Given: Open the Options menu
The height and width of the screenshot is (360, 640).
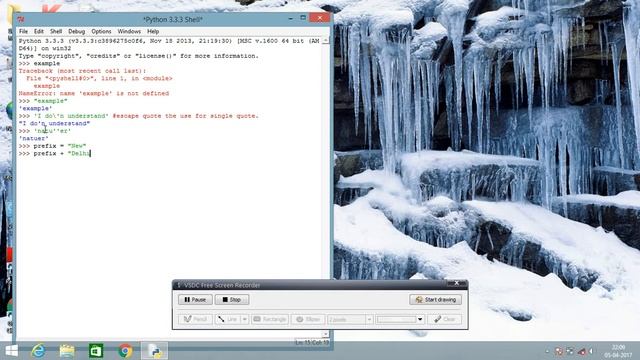Looking at the screenshot, I should [101, 31].
